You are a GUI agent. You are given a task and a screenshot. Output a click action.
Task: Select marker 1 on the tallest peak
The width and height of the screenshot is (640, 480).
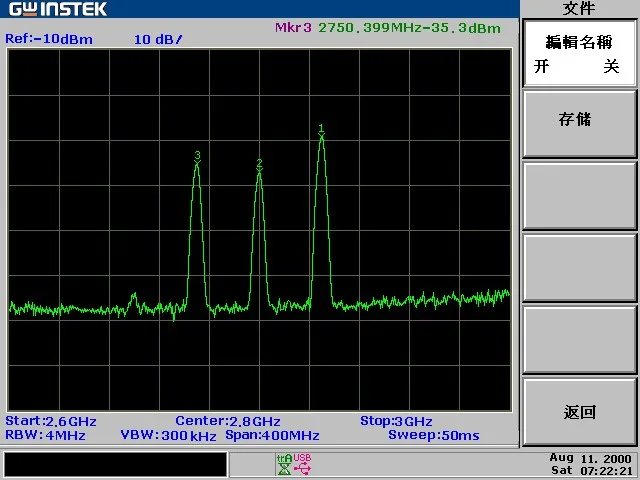point(321,131)
